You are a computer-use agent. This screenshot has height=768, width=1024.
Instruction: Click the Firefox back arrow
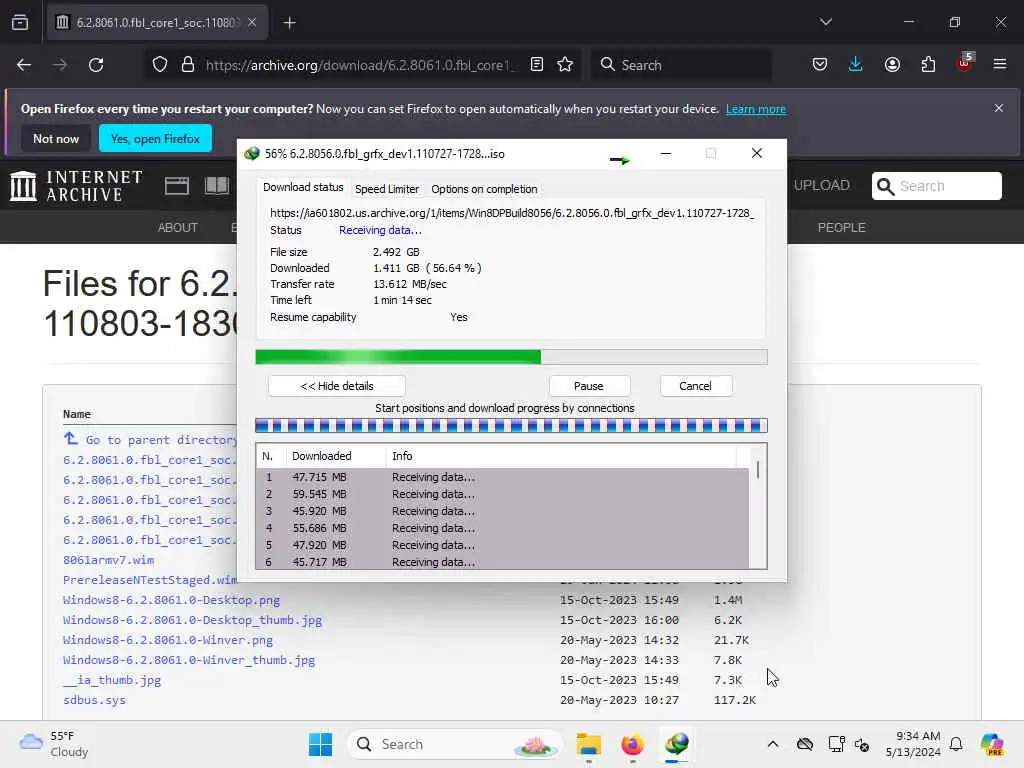24,65
